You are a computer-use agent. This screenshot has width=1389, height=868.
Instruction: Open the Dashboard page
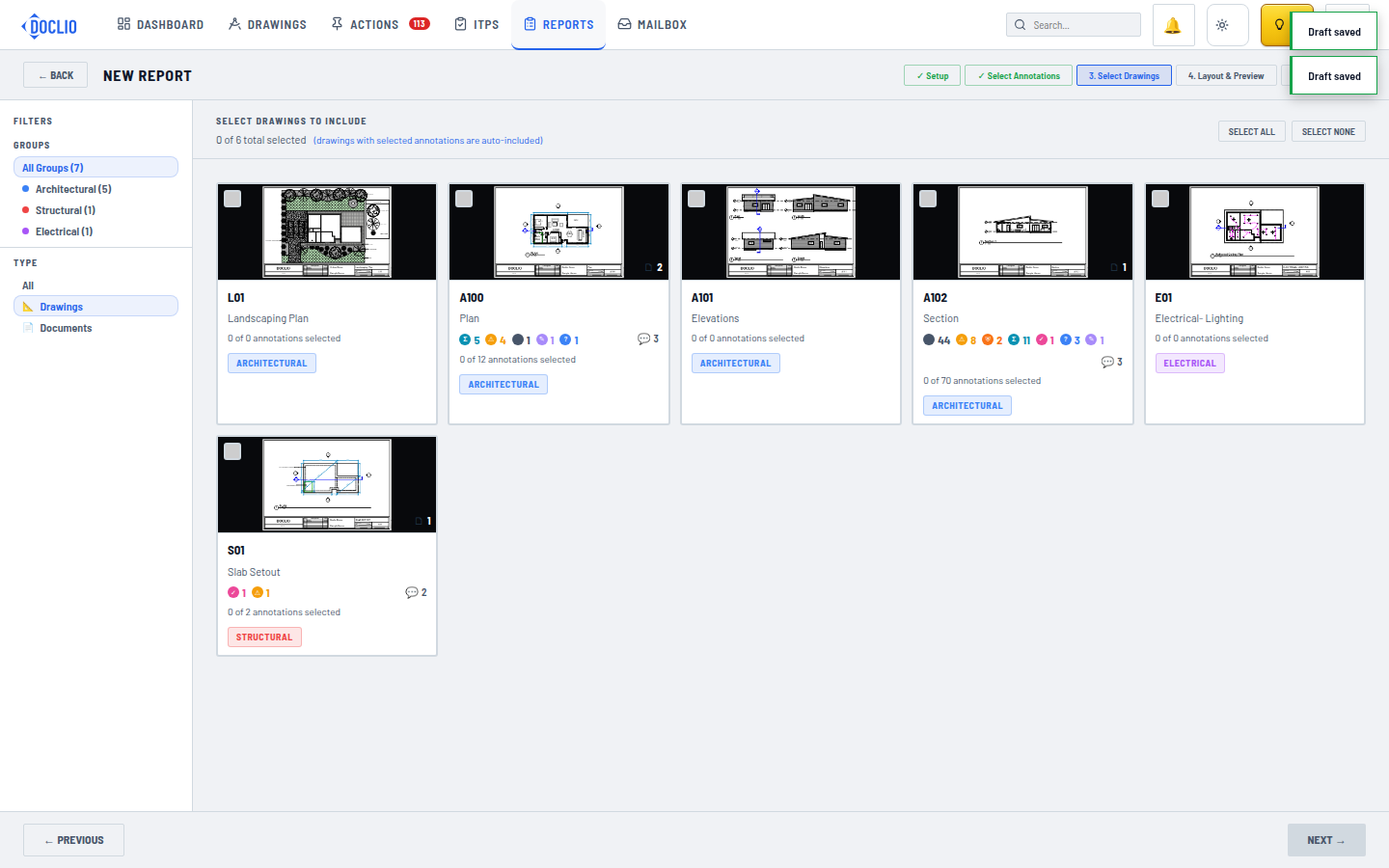pos(160,24)
